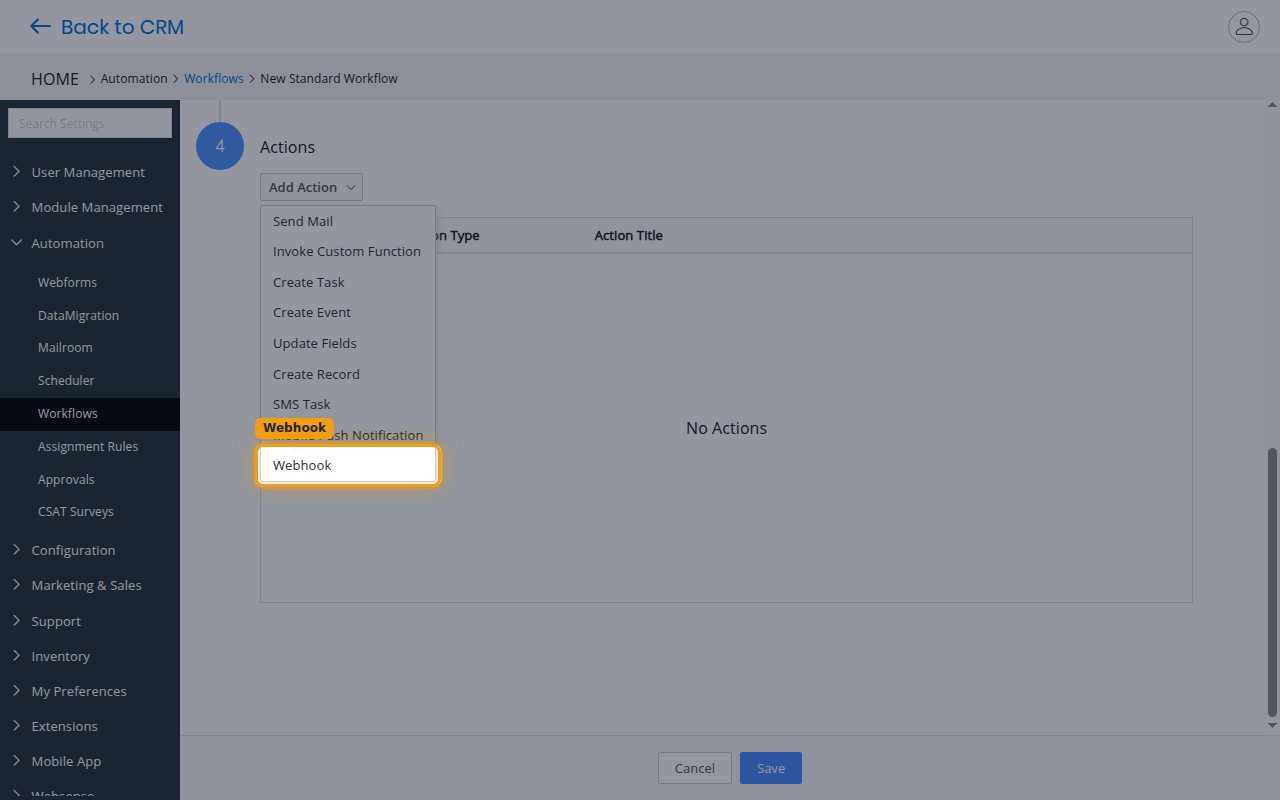The height and width of the screenshot is (800, 1280).
Task: Choose Send Mail from action menu
Action: tap(348, 221)
